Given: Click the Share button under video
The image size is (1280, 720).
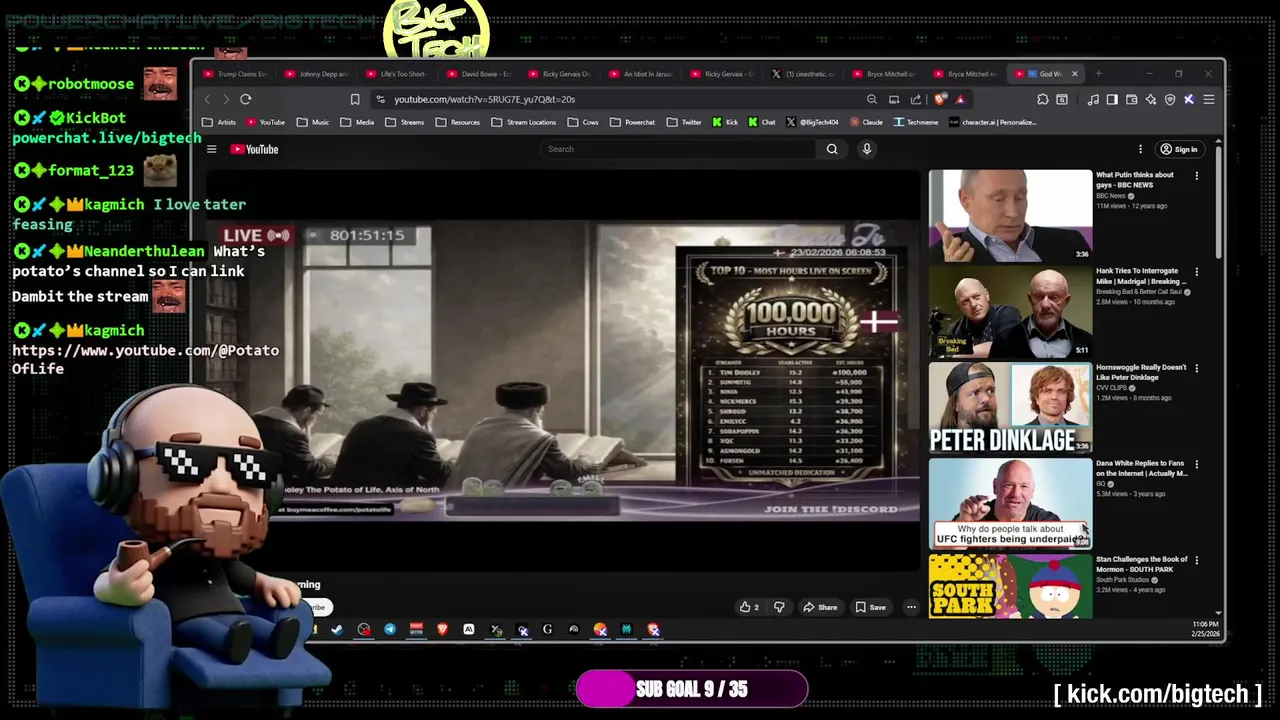Looking at the screenshot, I should (820, 607).
